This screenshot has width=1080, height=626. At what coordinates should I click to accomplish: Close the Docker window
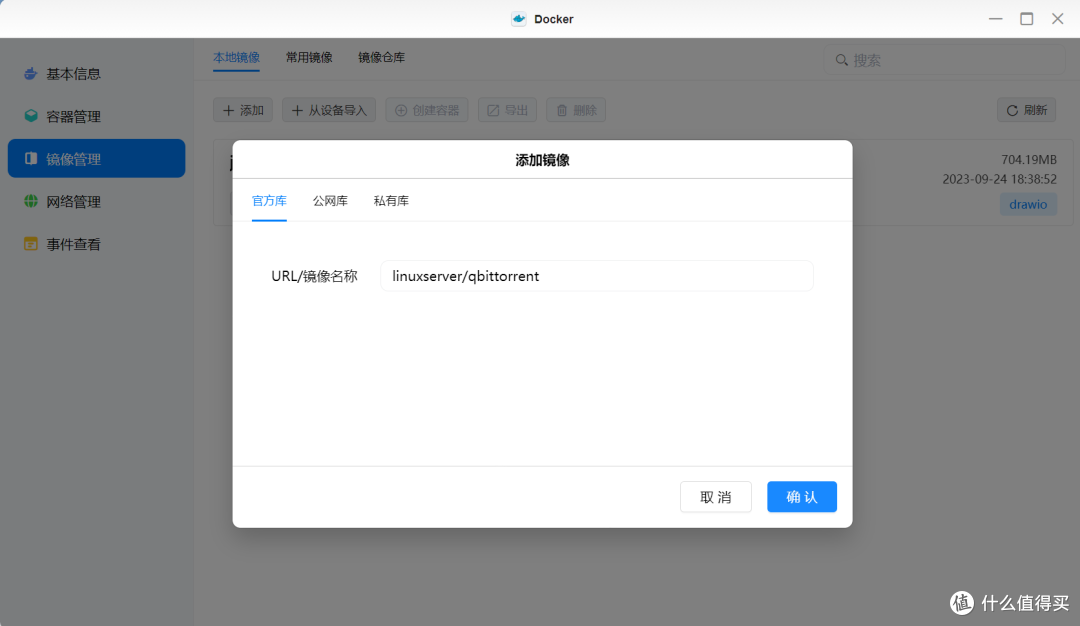click(x=1057, y=19)
